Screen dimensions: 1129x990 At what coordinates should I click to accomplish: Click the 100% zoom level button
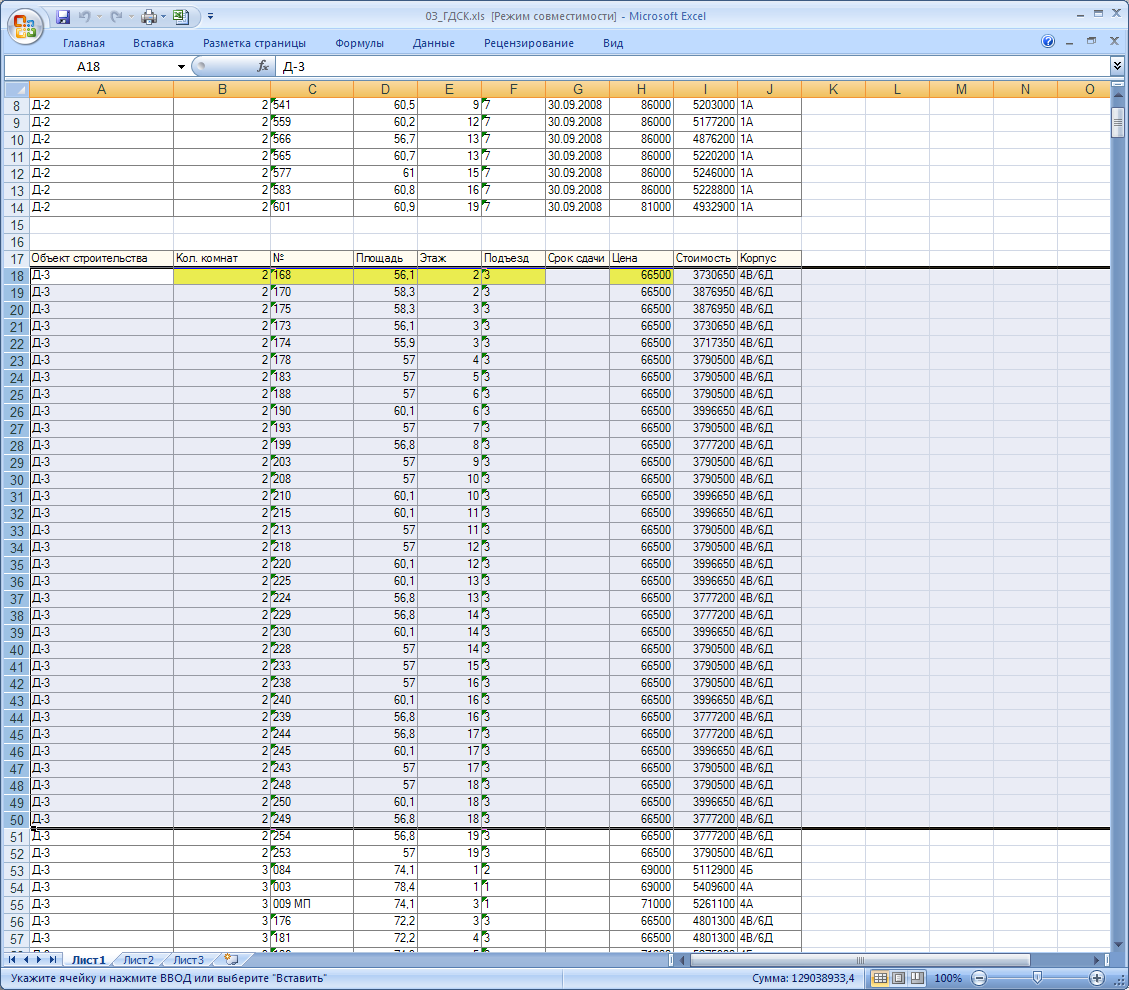(948, 978)
